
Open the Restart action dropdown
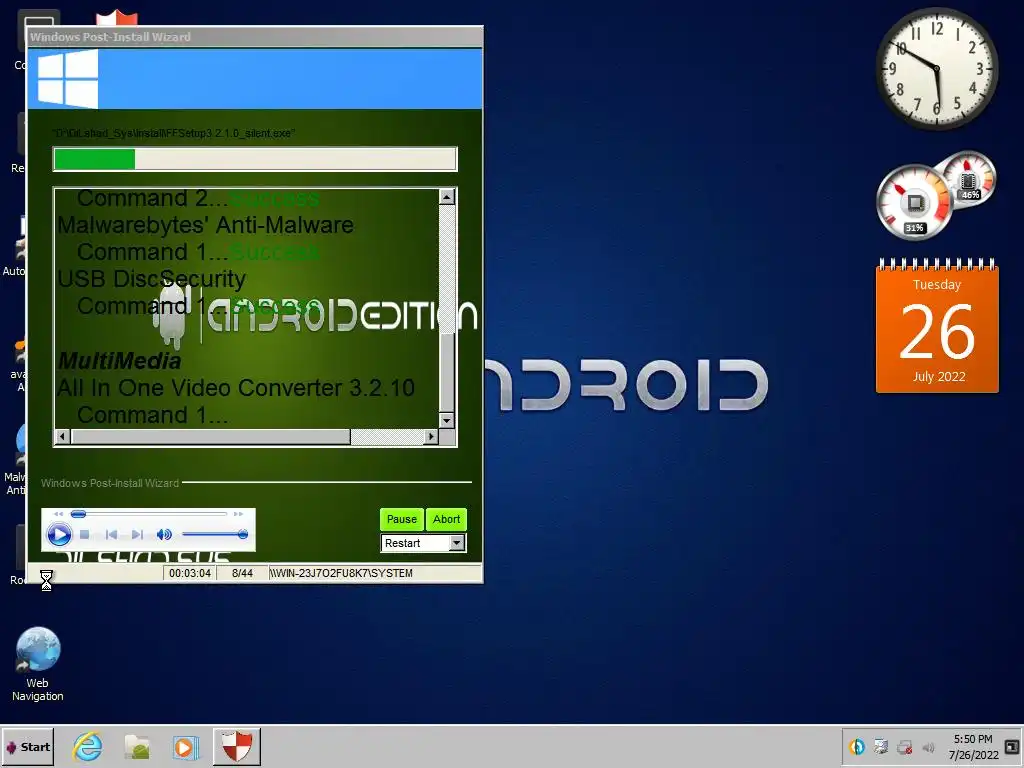pyautogui.click(x=456, y=543)
